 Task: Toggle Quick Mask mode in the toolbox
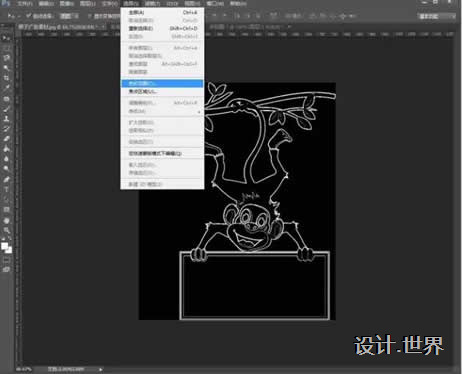pyautogui.click(x=6, y=260)
